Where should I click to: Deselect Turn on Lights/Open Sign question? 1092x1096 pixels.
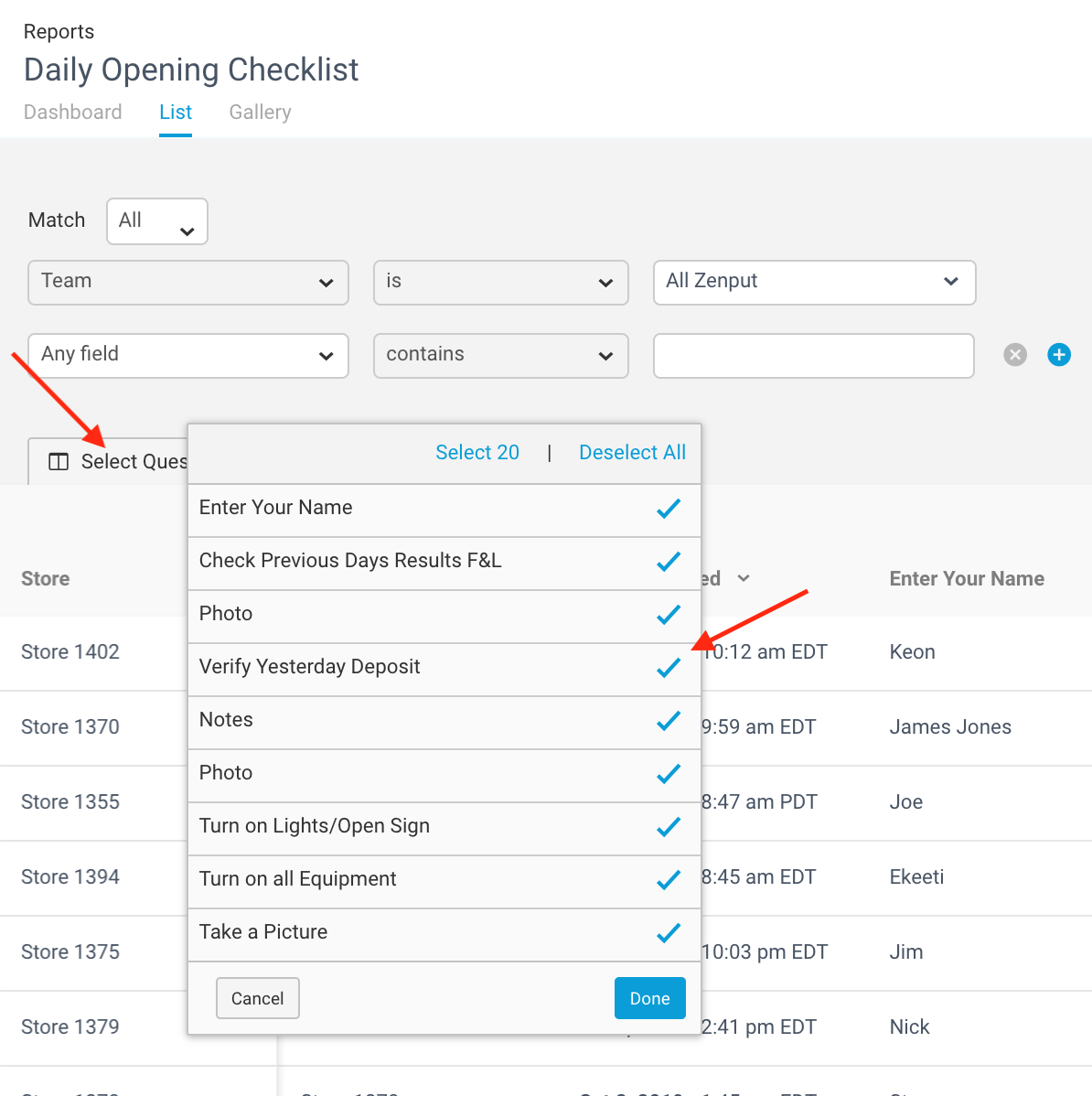pyautogui.click(x=669, y=827)
